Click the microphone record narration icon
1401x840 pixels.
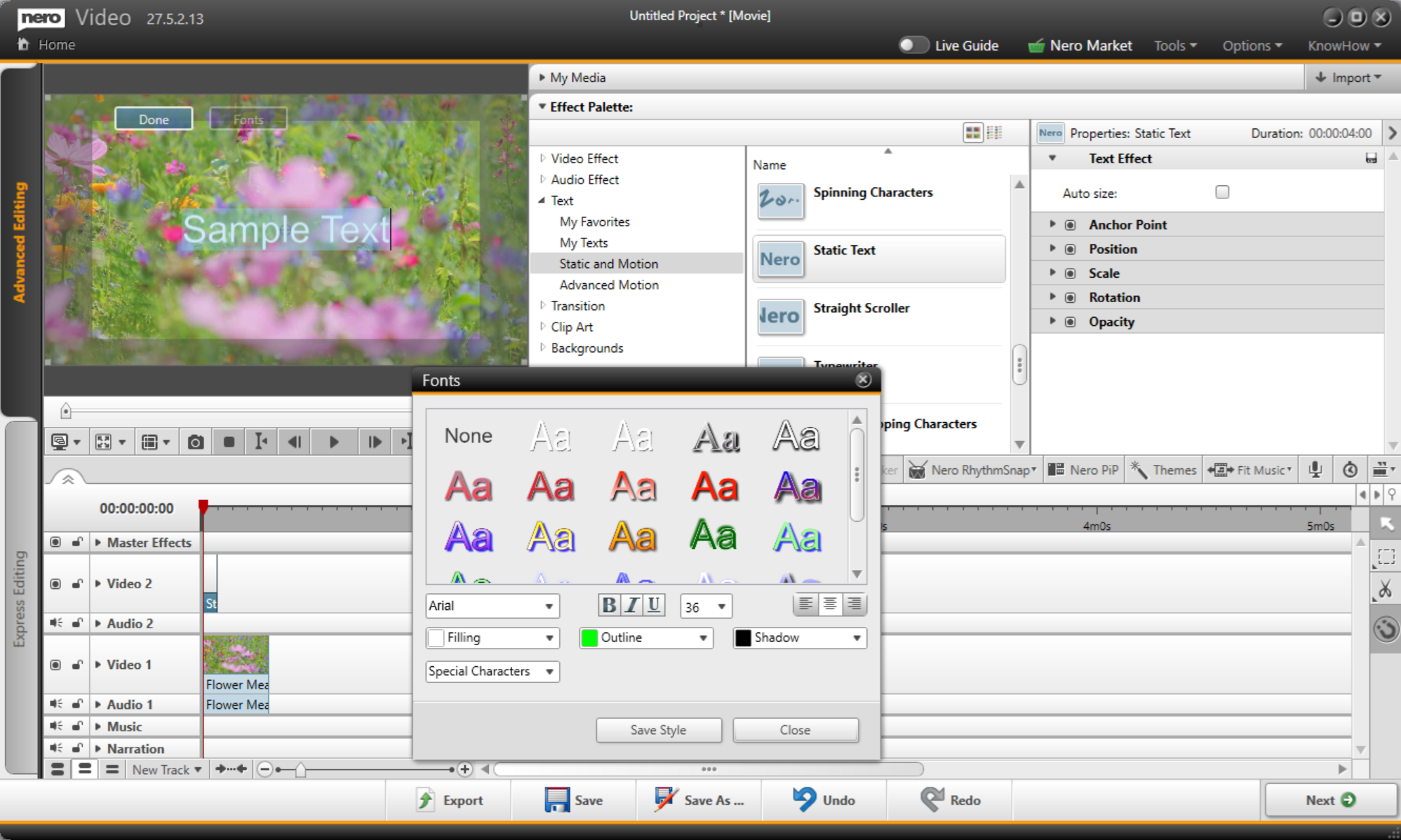click(1315, 470)
